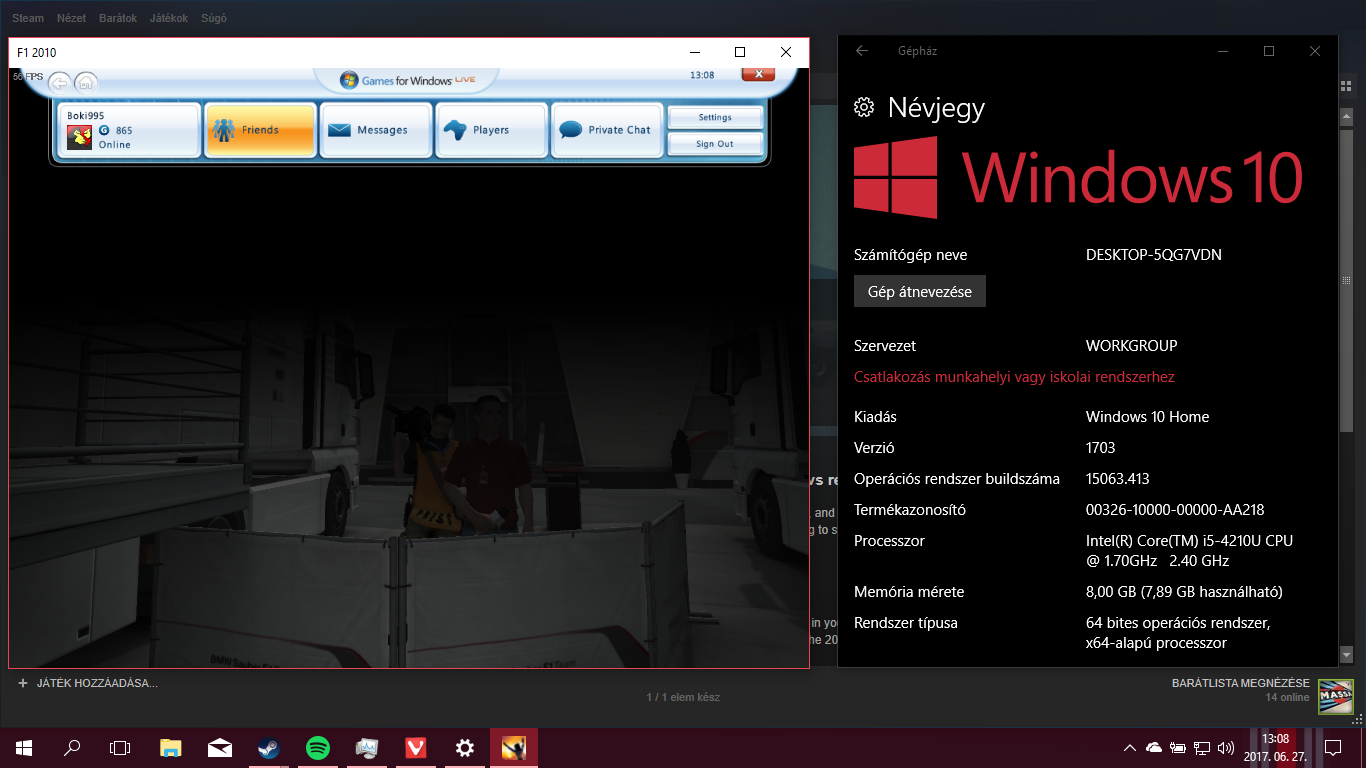Go back in the Games for Windows Live overlay
1366x768 pixels.
tap(60, 84)
